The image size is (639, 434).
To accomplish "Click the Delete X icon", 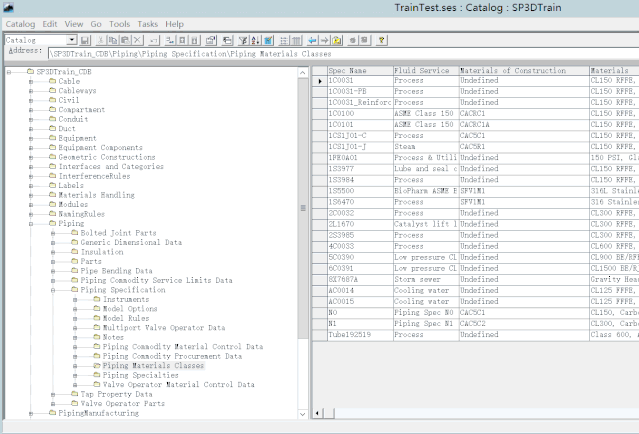I will (x=138, y=40).
